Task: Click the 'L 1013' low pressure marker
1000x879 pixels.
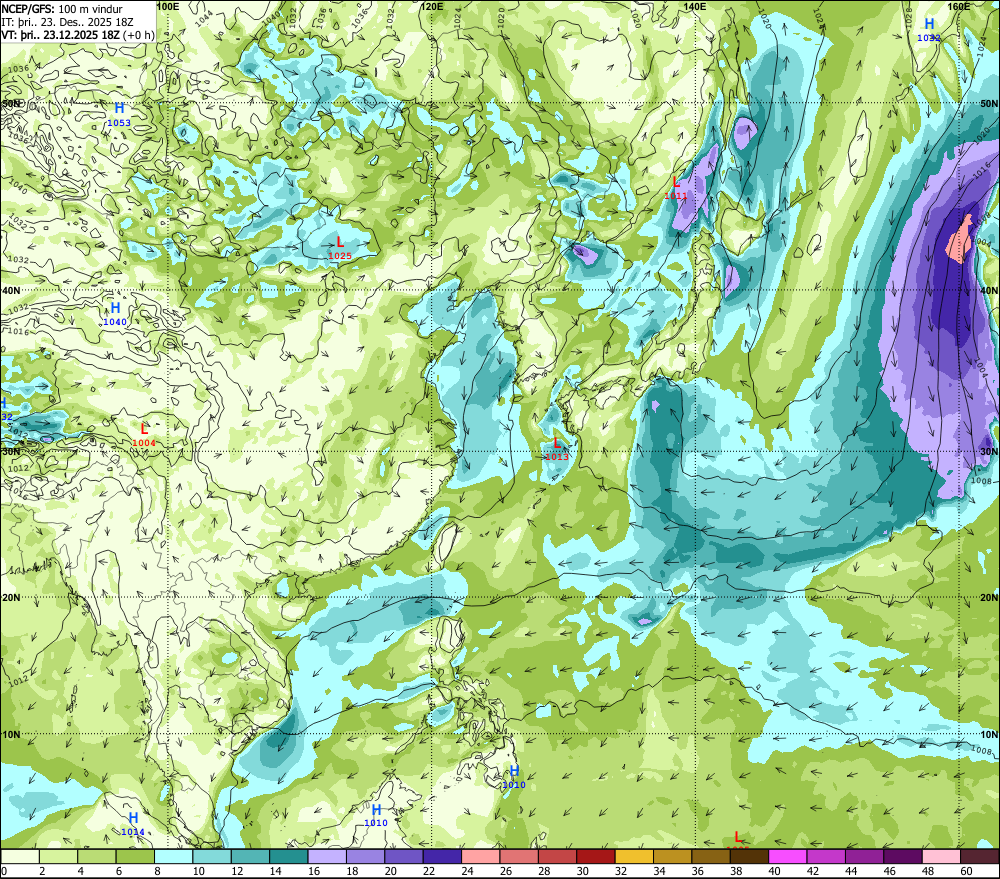Action: pos(557,449)
